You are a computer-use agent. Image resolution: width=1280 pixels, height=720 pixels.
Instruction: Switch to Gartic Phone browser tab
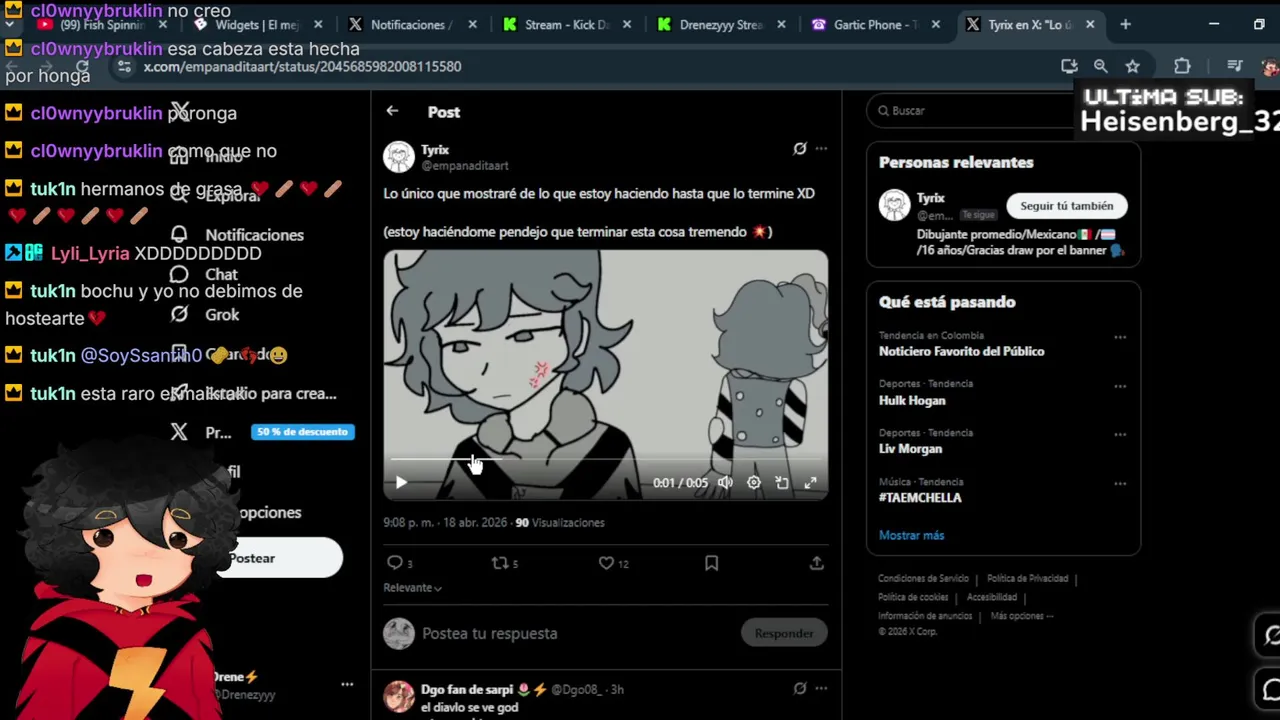875,25
